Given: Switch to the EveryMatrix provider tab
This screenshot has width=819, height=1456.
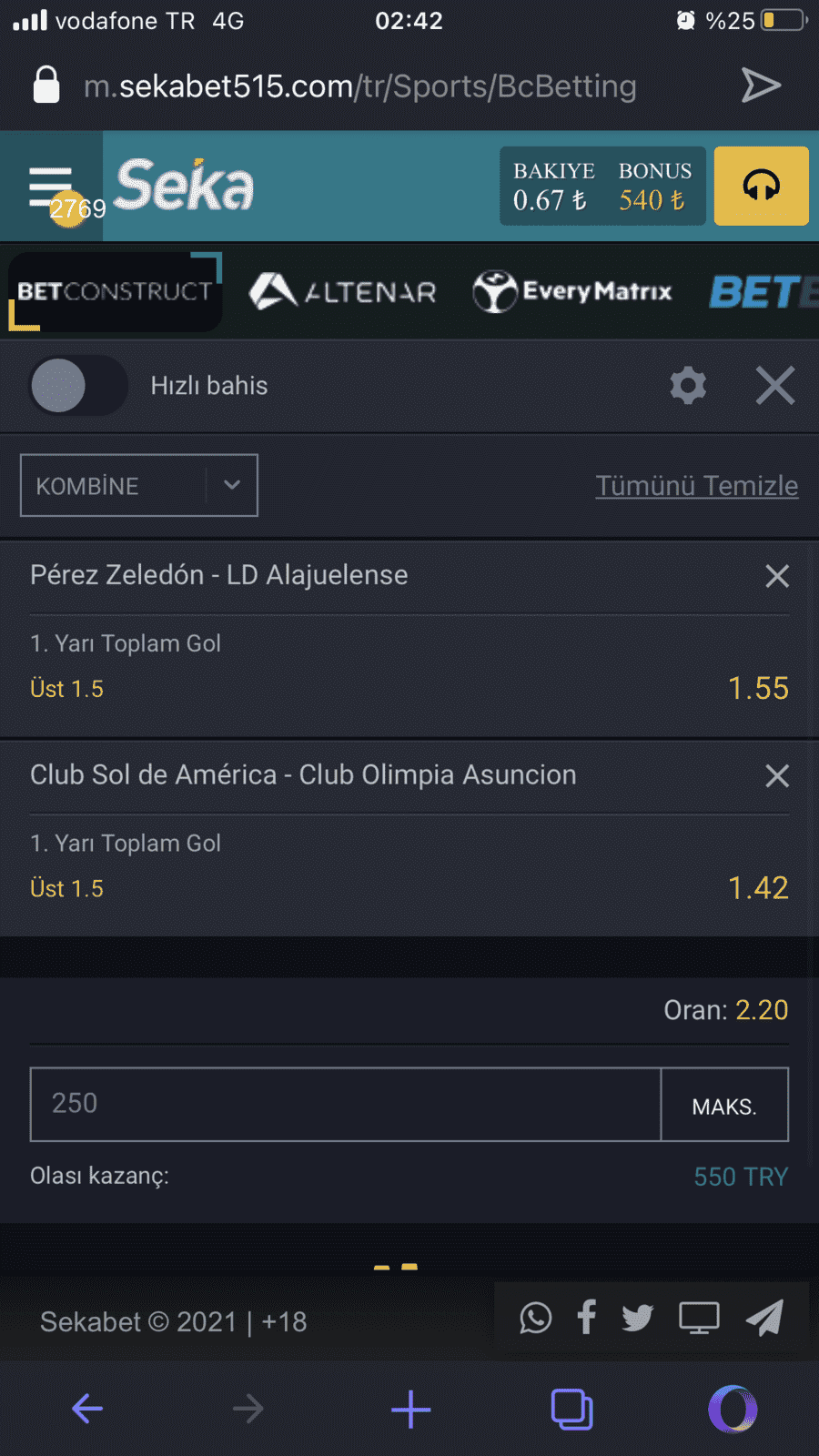Looking at the screenshot, I should 572,291.
